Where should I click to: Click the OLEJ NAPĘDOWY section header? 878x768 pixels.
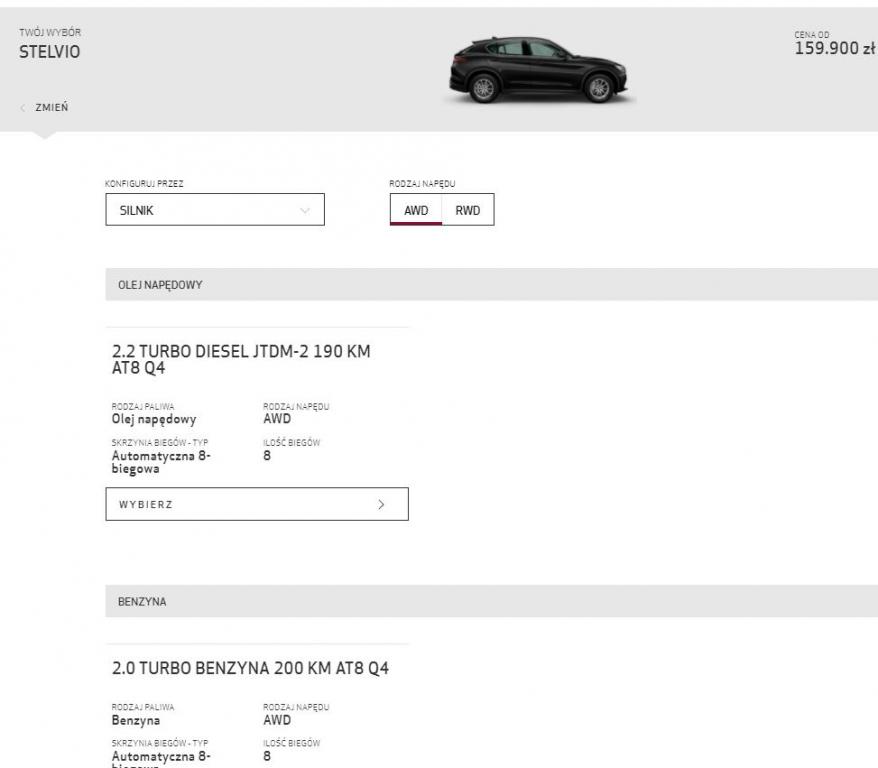coord(492,285)
